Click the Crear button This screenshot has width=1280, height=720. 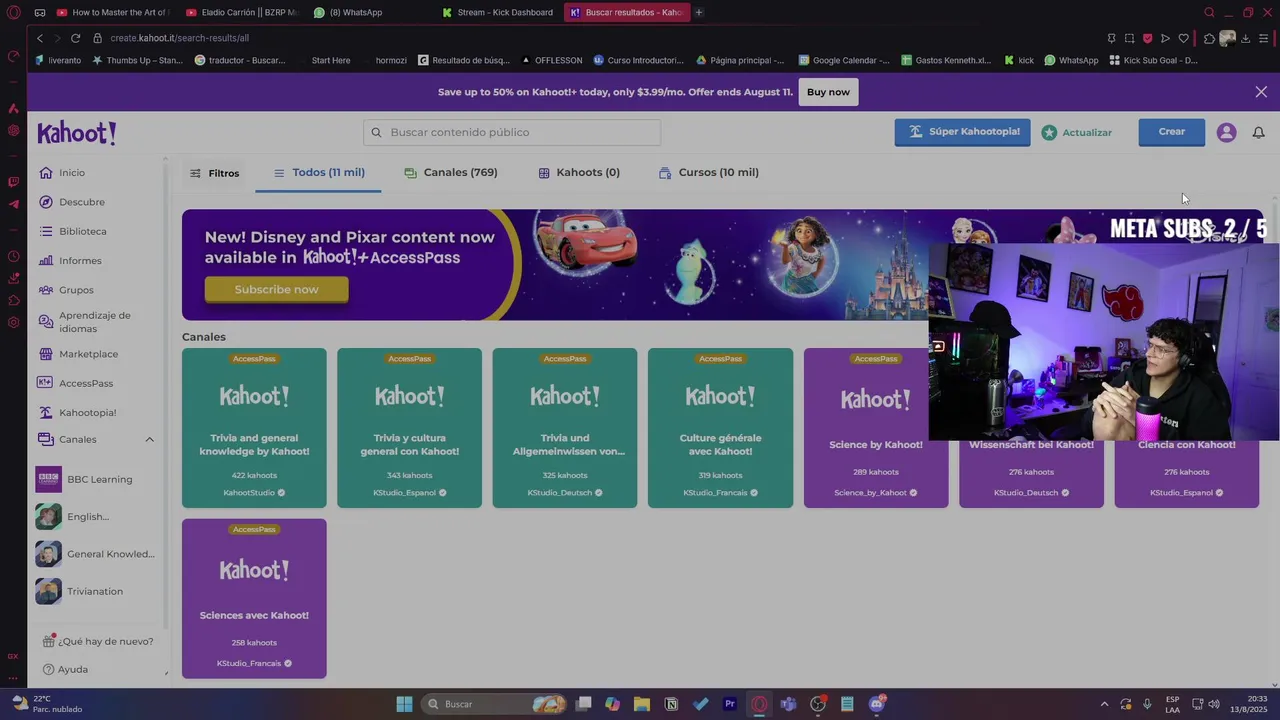[x=1171, y=132]
